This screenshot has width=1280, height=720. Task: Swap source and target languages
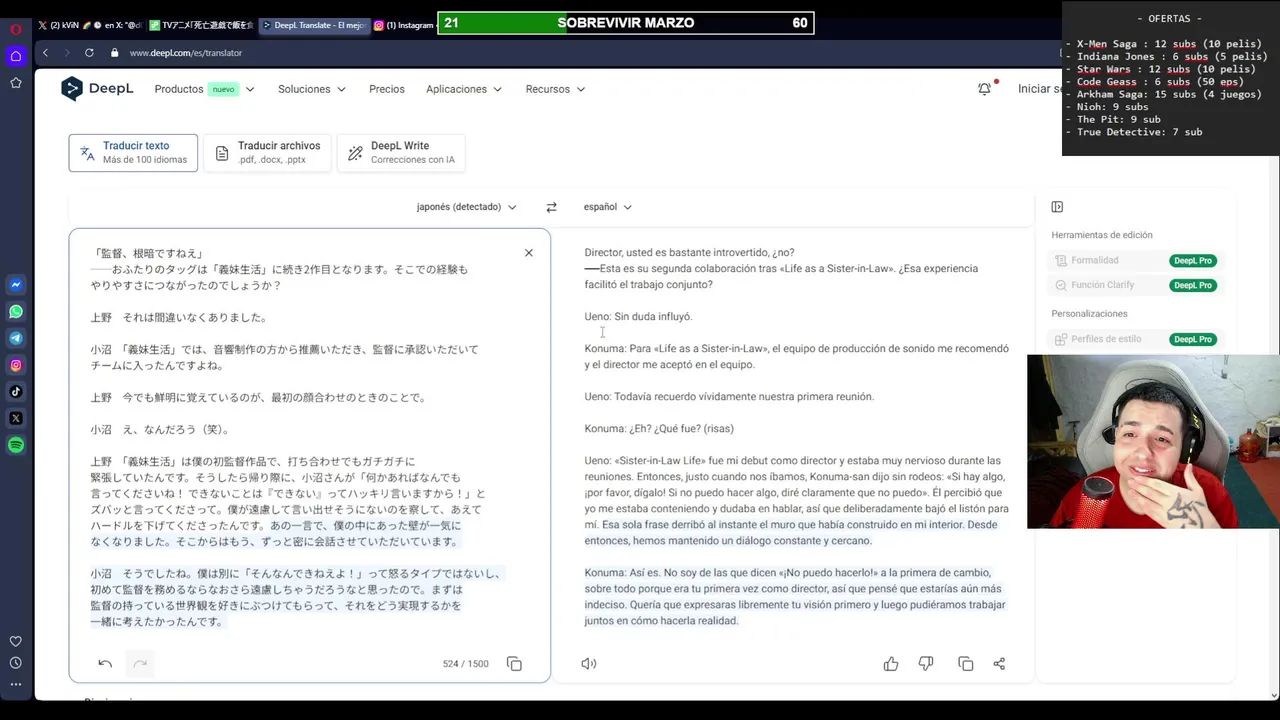pyautogui.click(x=551, y=207)
